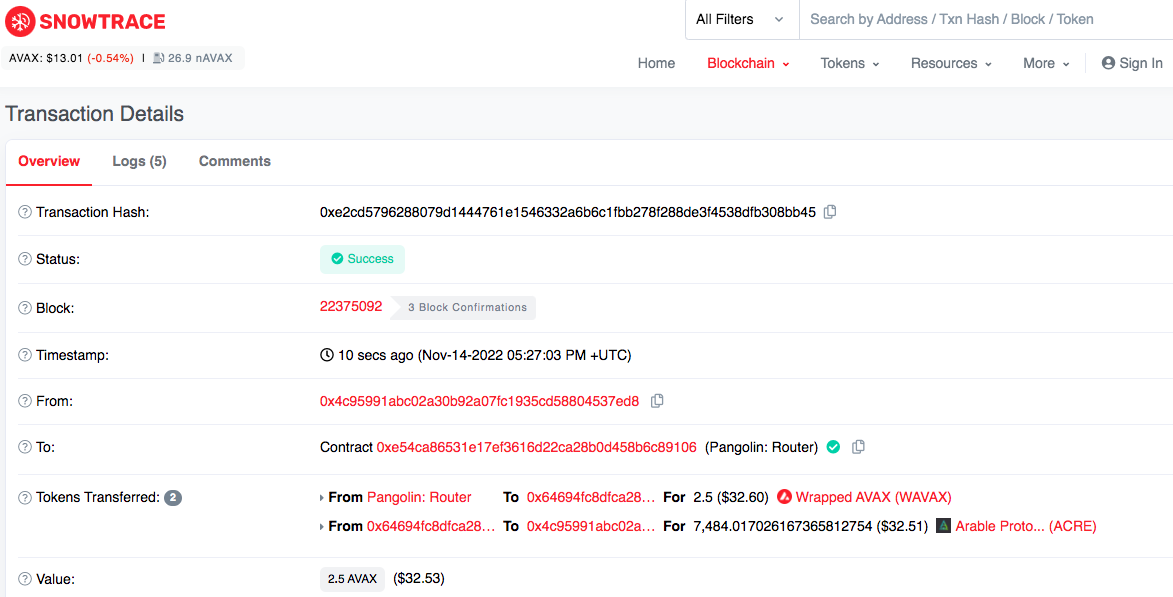Copy the transaction hash to clipboard

click(x=830, y=212)
